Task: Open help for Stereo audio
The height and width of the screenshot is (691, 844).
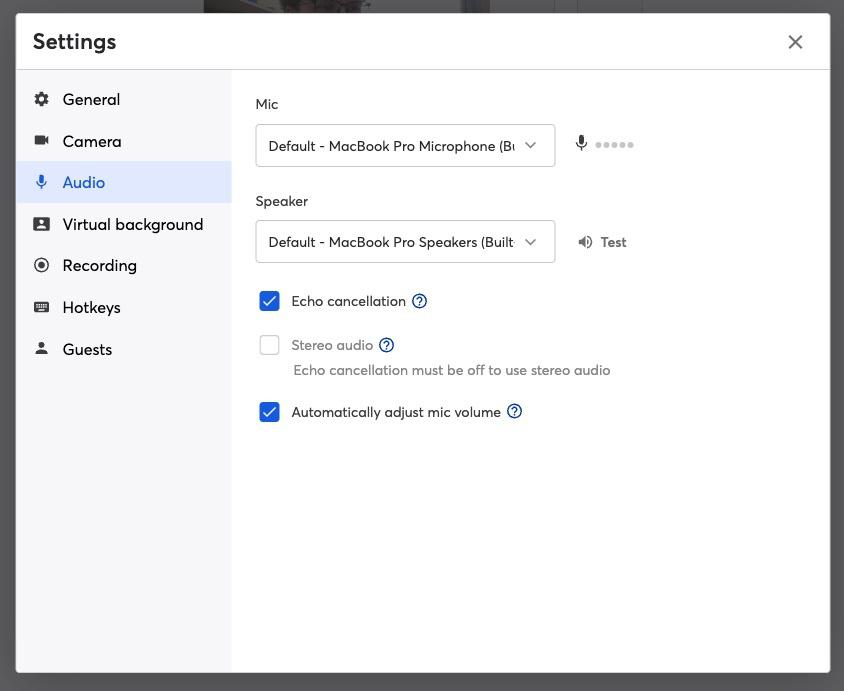Action: pyautogui.click(x=387, y=345)
